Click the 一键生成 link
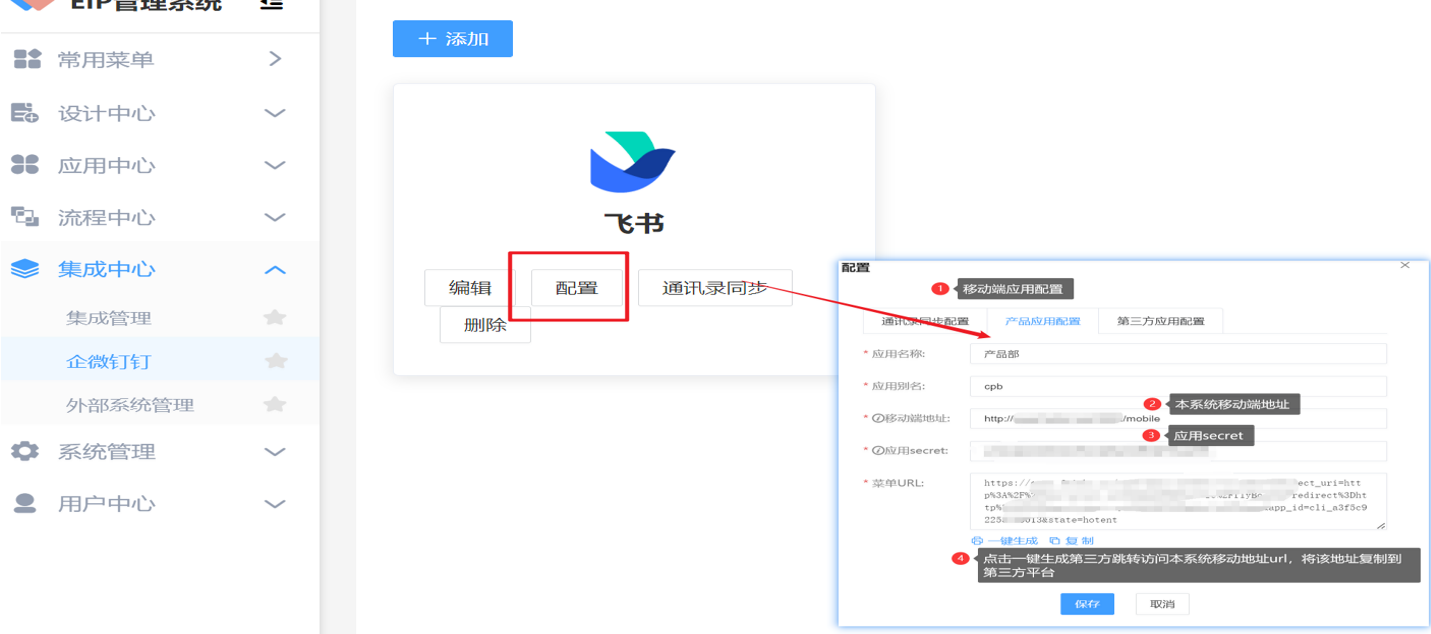The image size is (1431, 634). click(1005, 541)
